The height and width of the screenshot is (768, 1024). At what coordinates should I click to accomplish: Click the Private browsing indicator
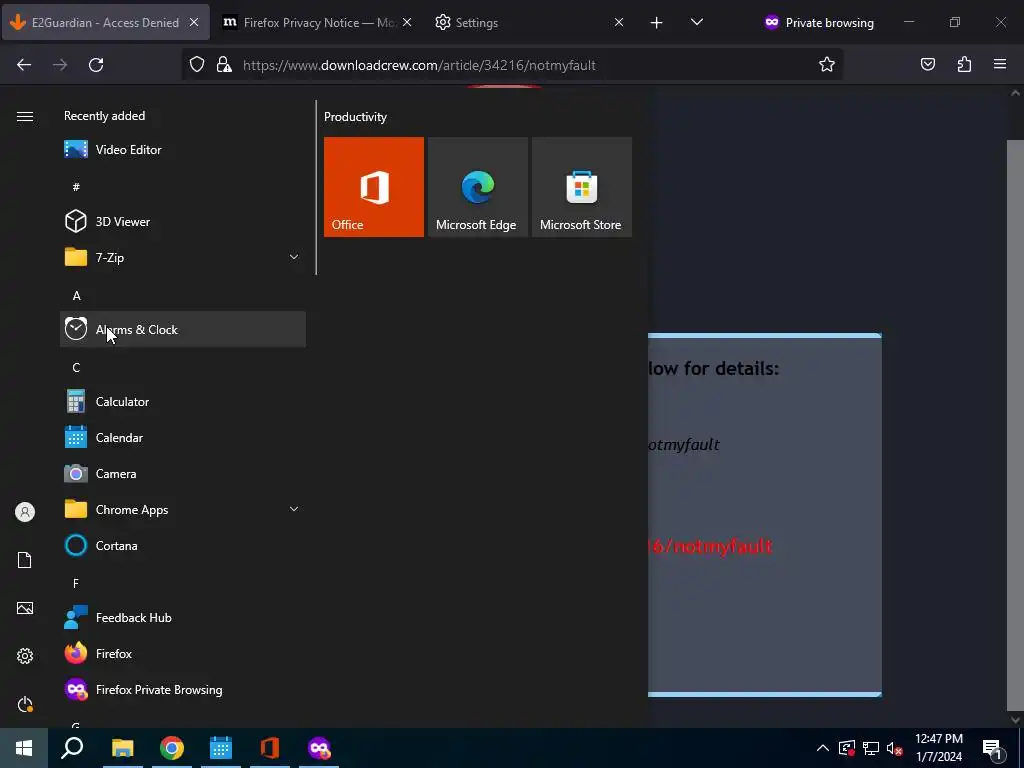coord(819,23)
